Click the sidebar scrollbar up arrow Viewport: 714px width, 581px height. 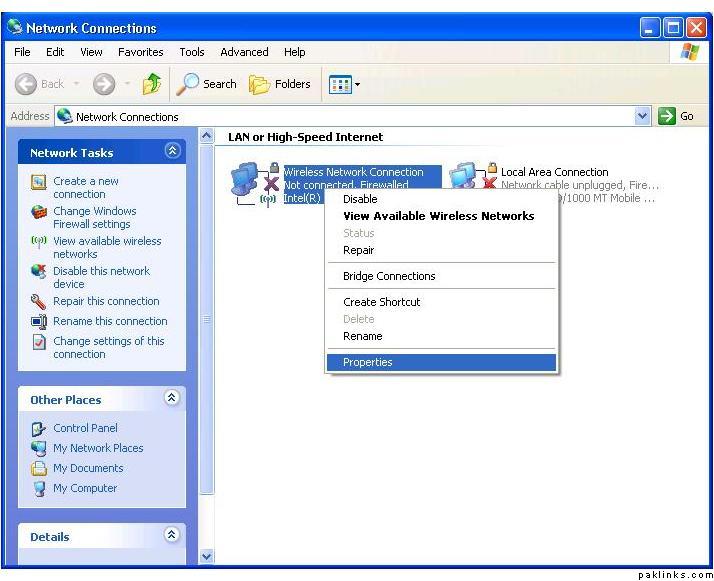(207, 136)
